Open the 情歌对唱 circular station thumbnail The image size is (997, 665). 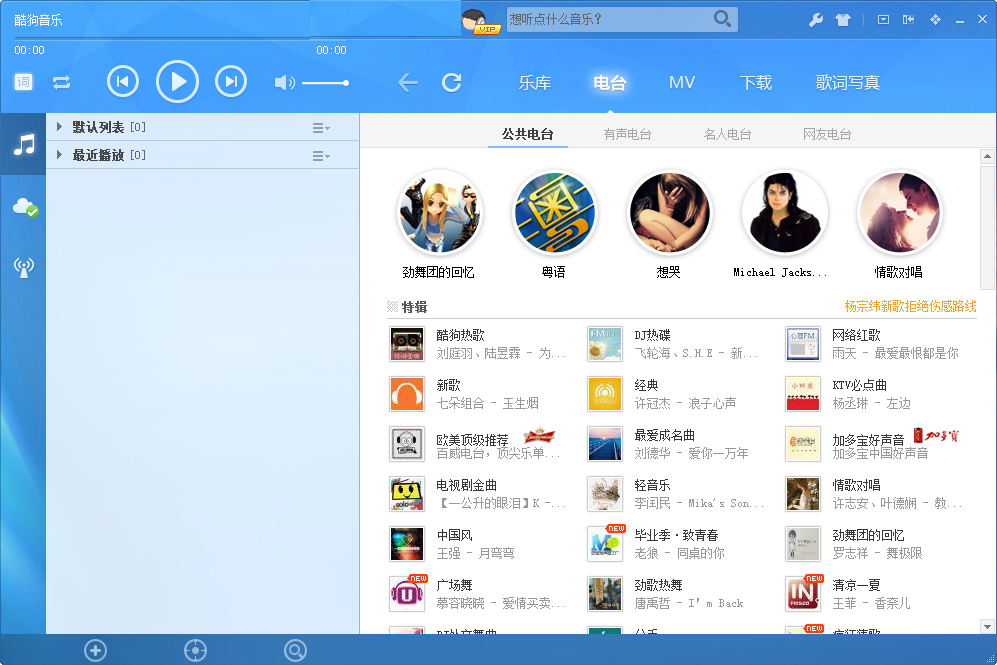899,213
